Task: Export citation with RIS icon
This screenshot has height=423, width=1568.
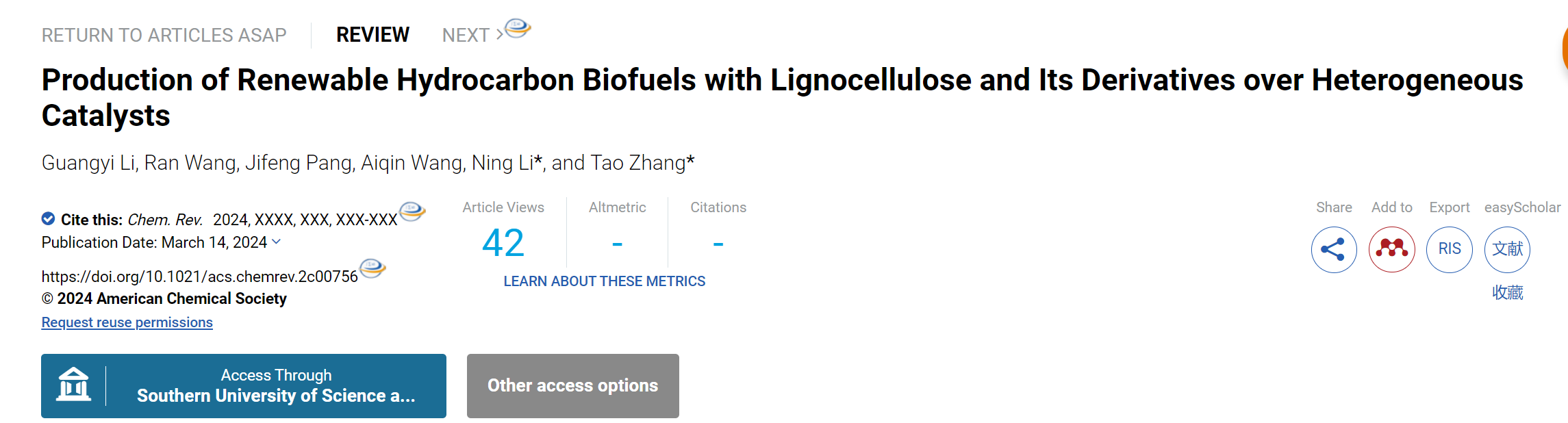Action: [1450, 249]
